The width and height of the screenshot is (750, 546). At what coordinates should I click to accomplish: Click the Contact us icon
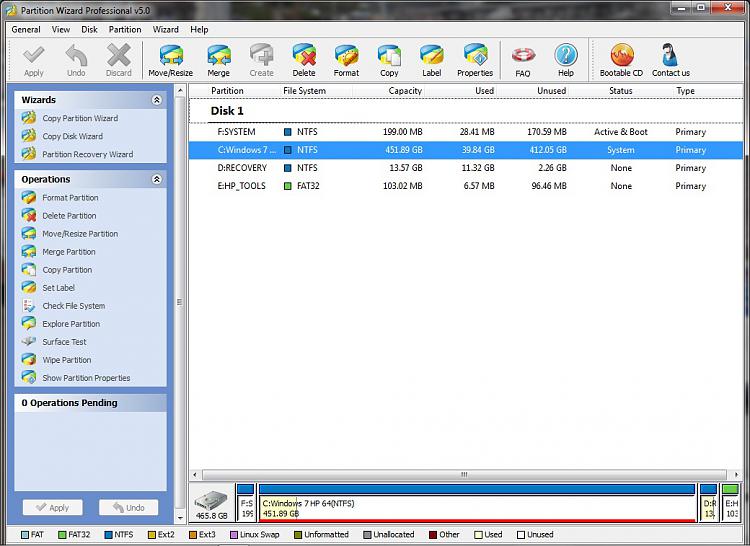tap(671, 55)
